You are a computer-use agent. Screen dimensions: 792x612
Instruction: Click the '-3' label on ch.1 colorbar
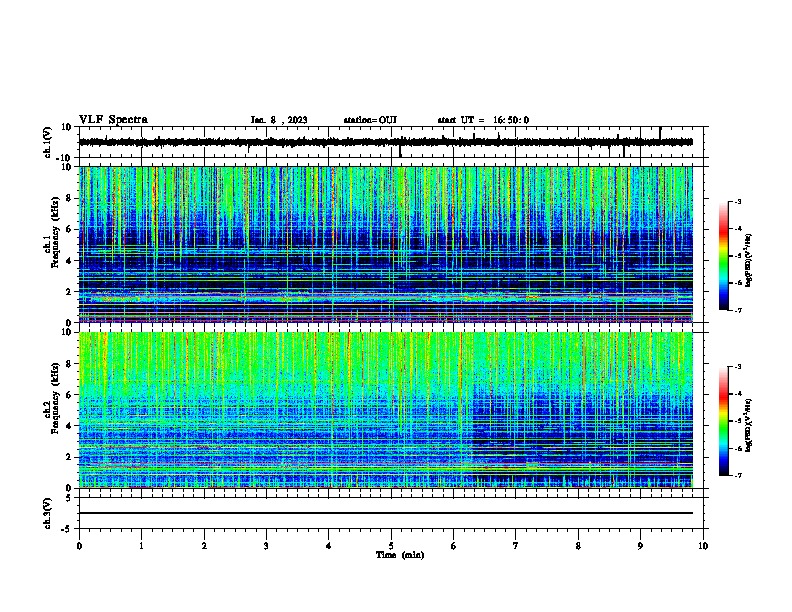tap(737, 202)
